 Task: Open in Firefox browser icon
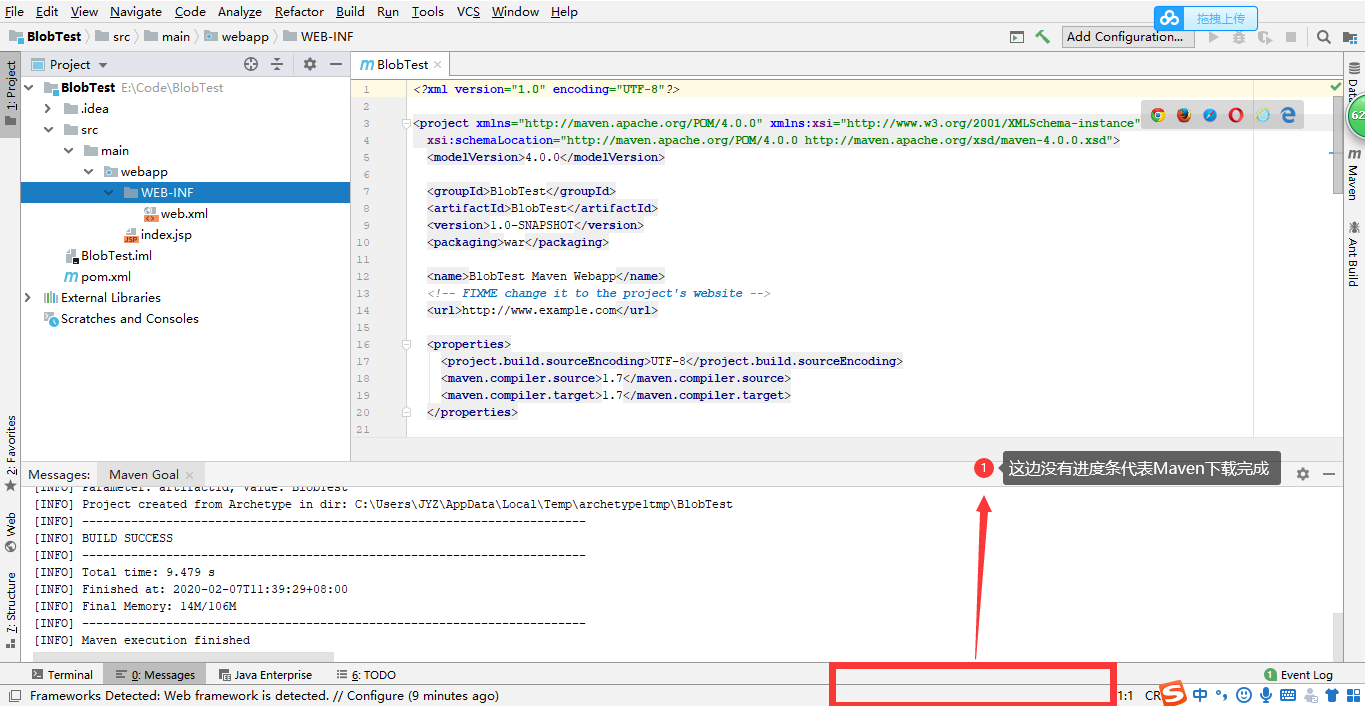point(1183,115)
